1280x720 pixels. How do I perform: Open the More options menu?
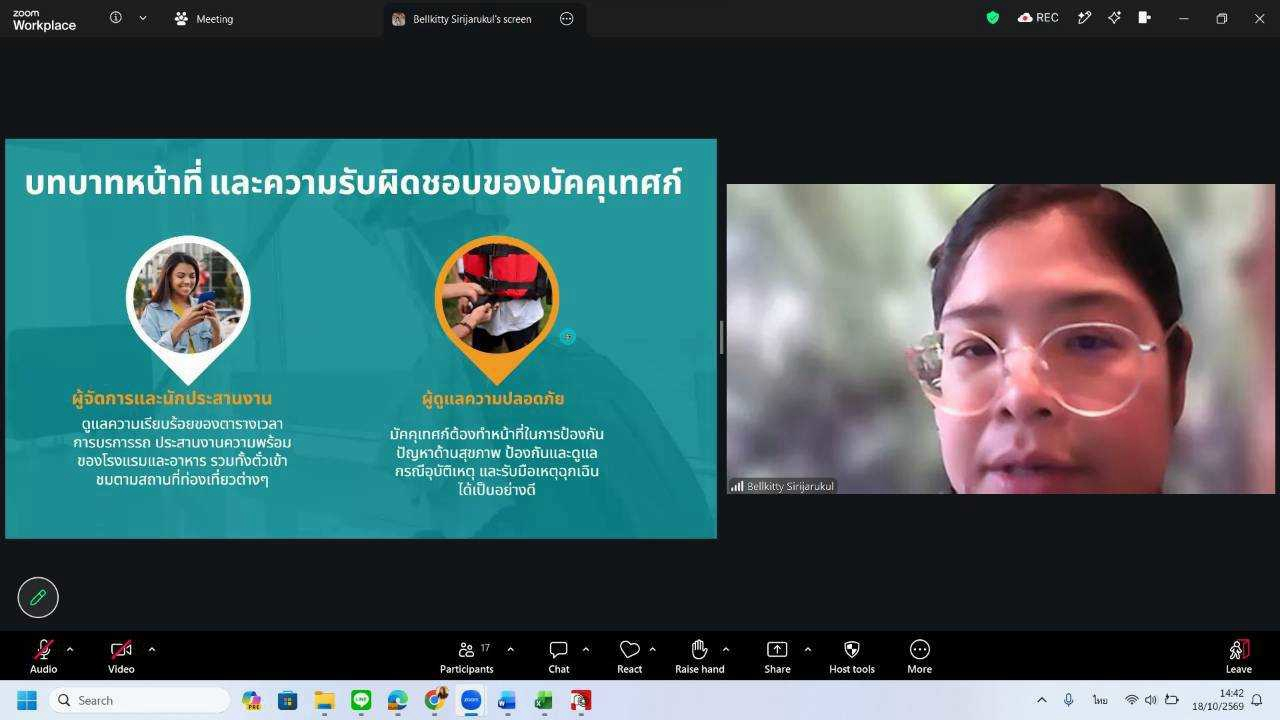coord(920,656)
